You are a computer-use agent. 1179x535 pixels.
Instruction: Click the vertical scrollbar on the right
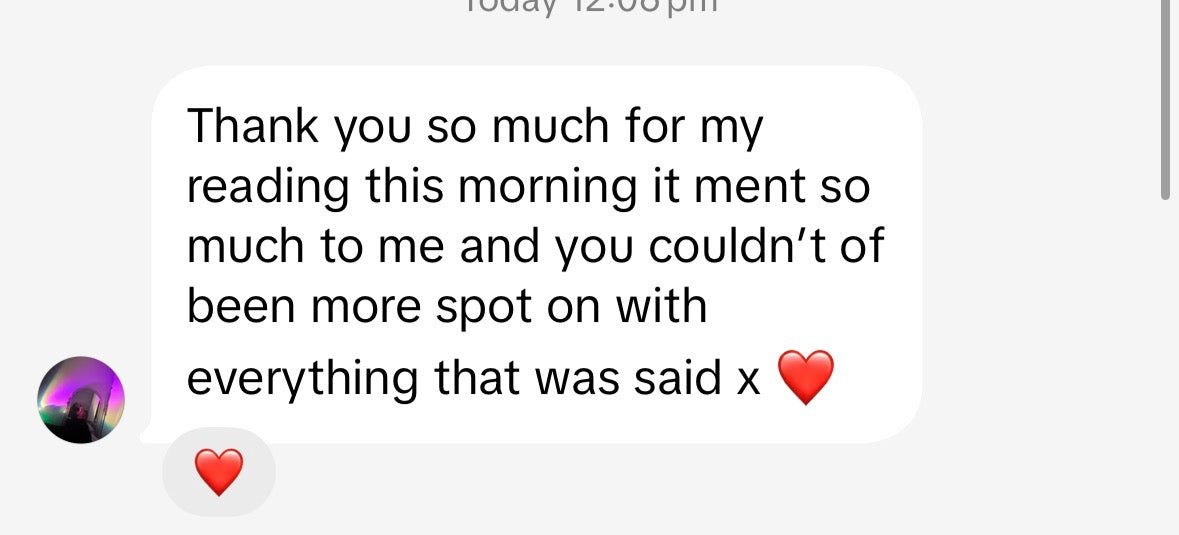(1165, 100)
